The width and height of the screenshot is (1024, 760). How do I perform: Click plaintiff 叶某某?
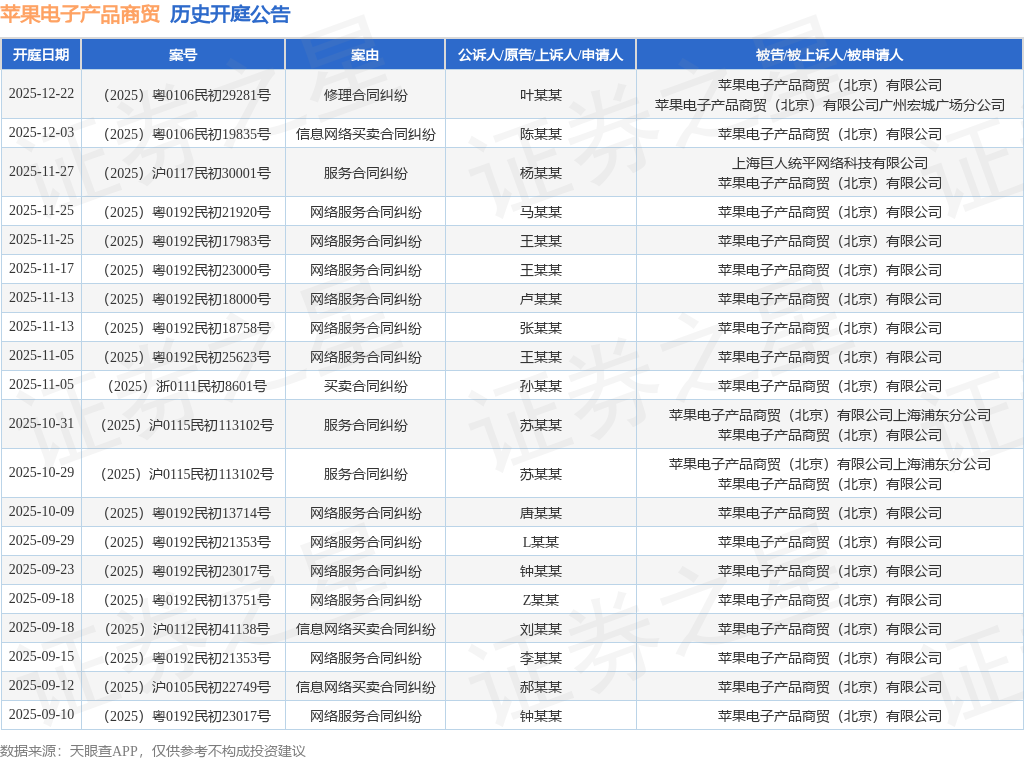click(541, 95)
